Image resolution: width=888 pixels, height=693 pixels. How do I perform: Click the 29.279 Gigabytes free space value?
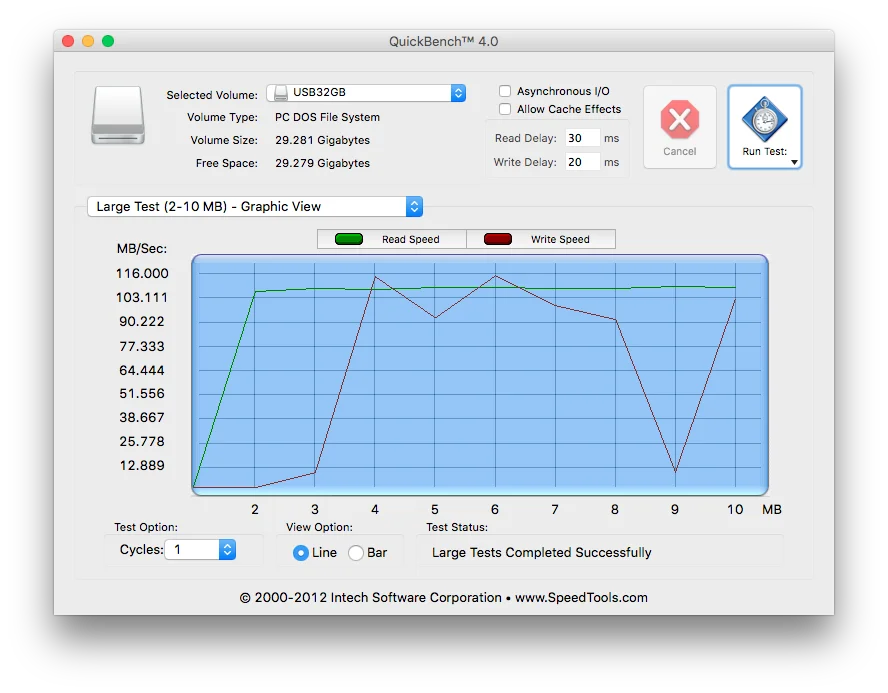(x=322, y=163)
